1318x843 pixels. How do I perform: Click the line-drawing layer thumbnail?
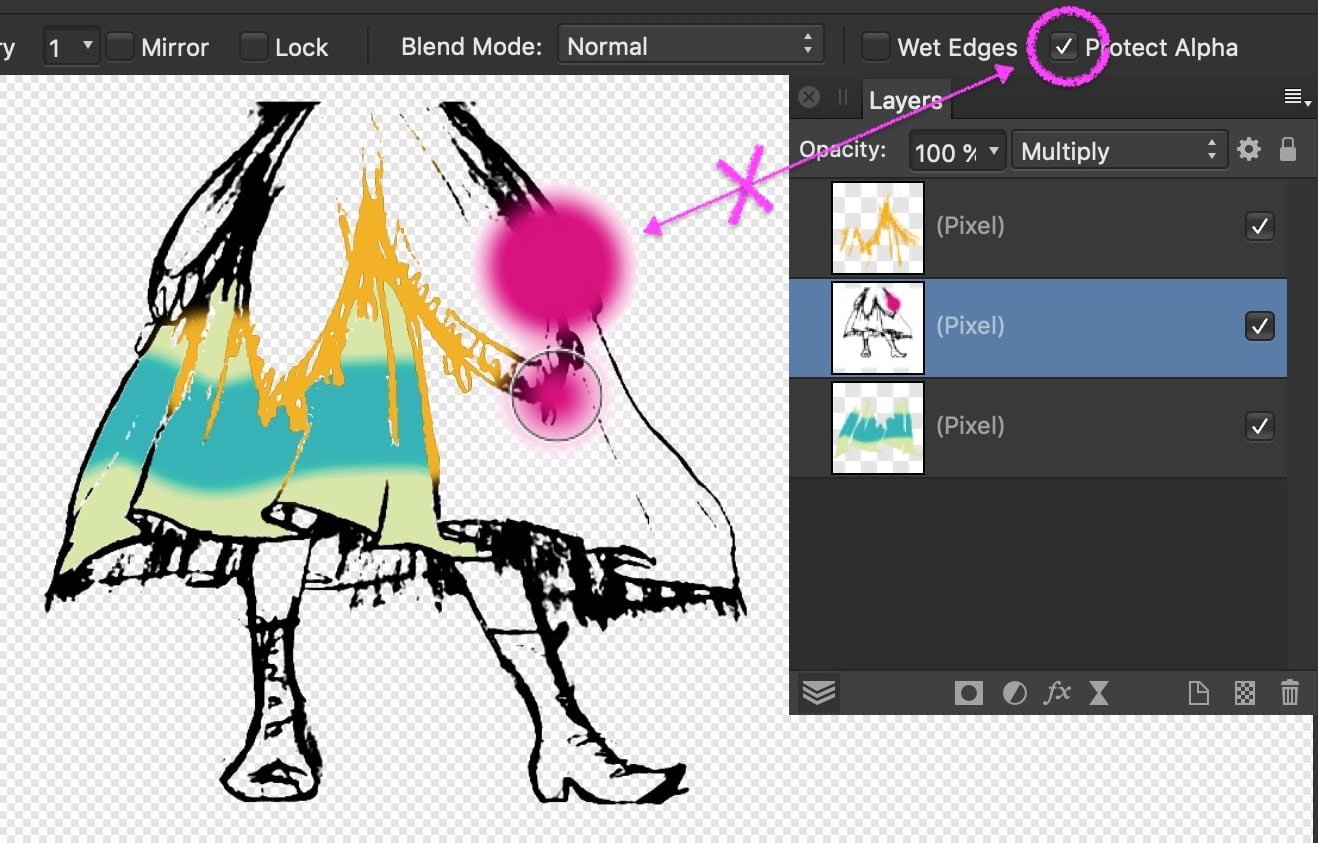(878, 327)
